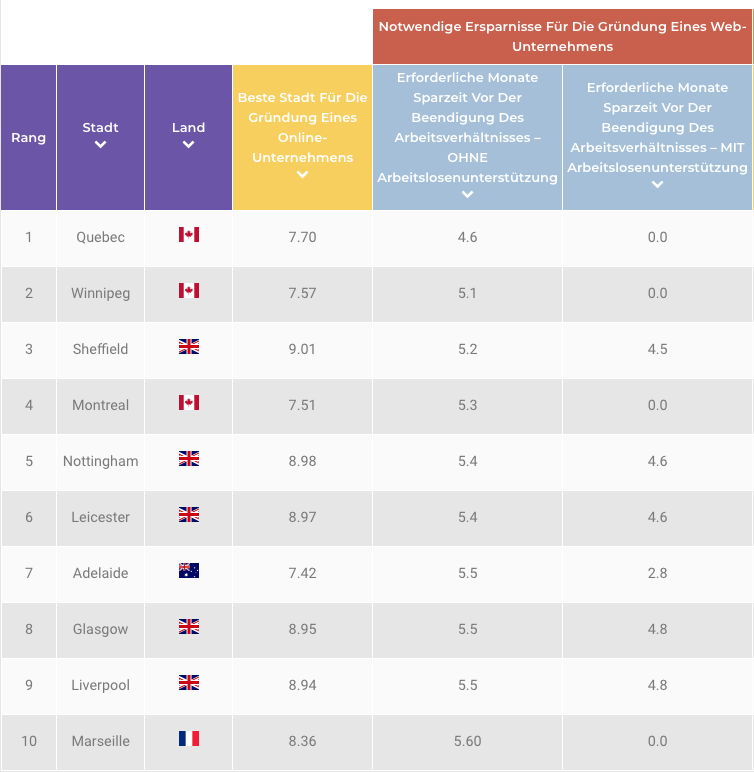This screenshot has height=772, width=754.
Task: Click the UK flag beside Sheffield
Action: (188, 347)
